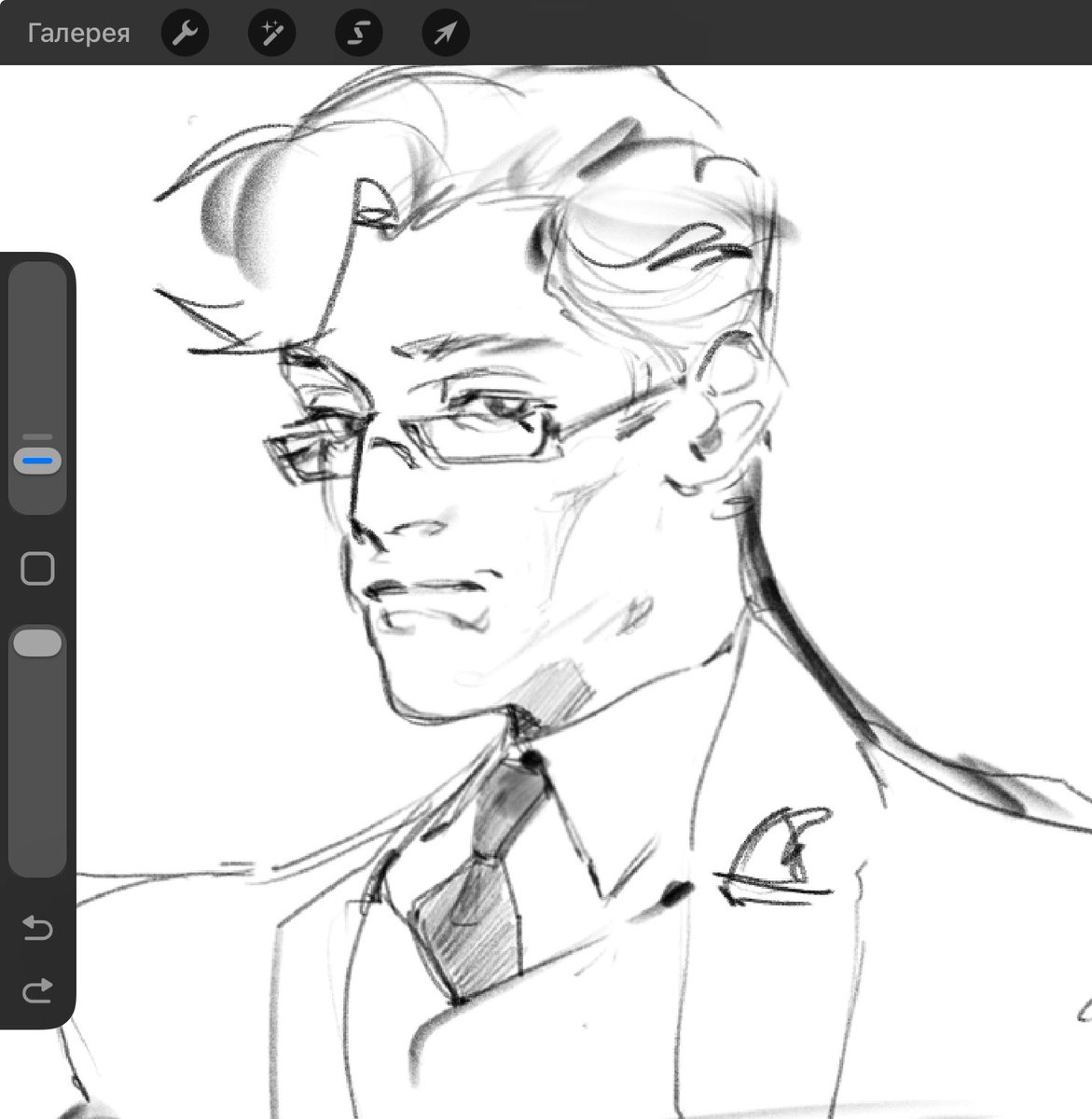Viewport: 1092px width, 1119px height.
Task: Redo the last undone stroke
Action: pyautogui.click(x=37, y=989)
